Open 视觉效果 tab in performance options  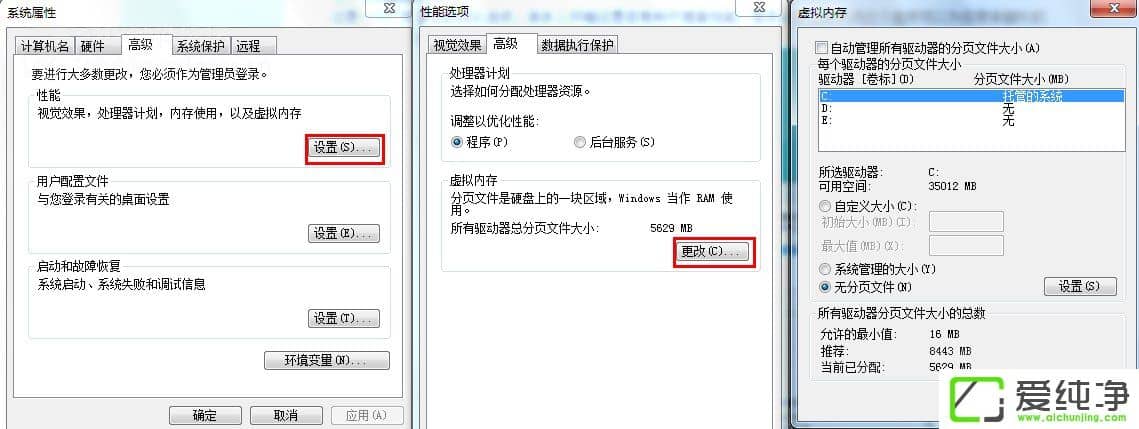[x=457, y=45]
